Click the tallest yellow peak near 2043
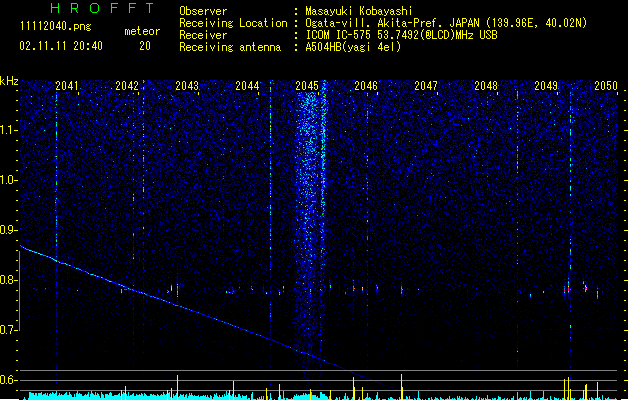629x400 pixels. click(177, 387)
